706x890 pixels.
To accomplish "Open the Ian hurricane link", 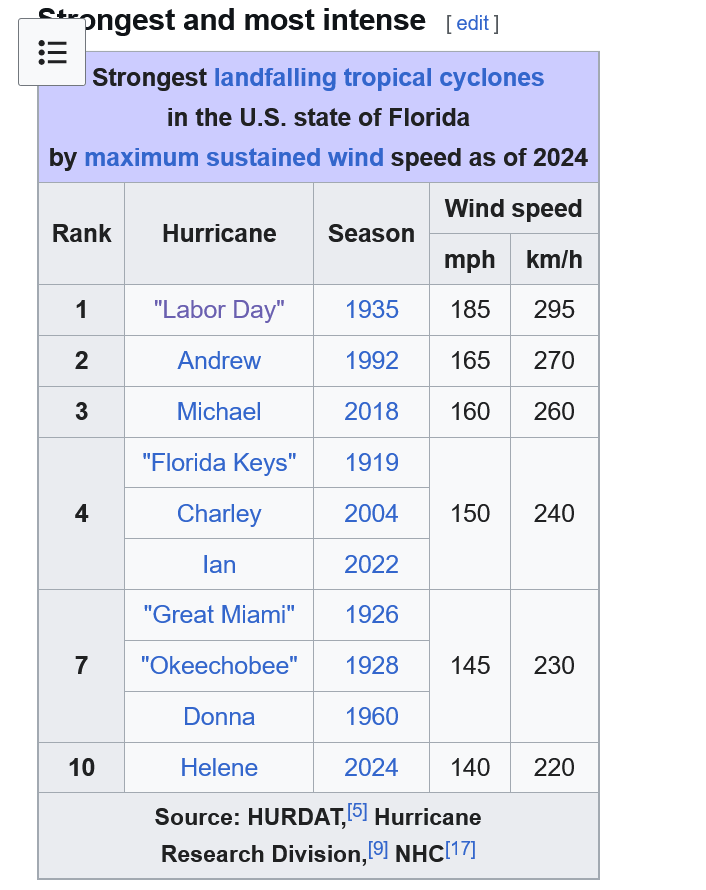I will [x=219, y=565].
